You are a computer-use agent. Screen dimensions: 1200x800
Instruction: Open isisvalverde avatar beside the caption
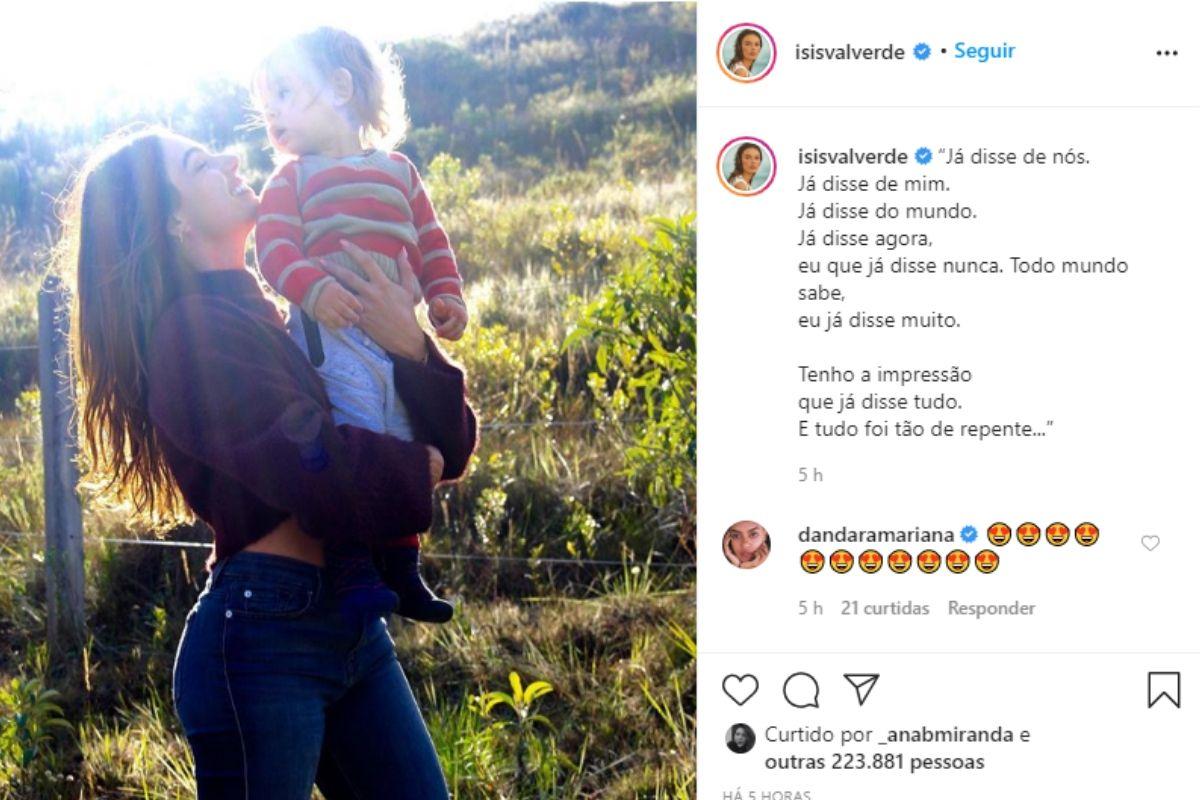pyautogui.click(x=746, y=166)
